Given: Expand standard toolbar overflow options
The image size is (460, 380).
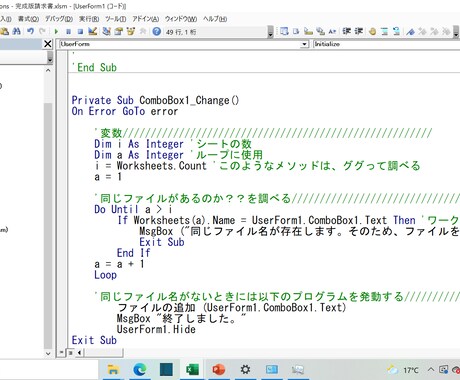Looking at the screenshot, I should [x=270, y=32].
